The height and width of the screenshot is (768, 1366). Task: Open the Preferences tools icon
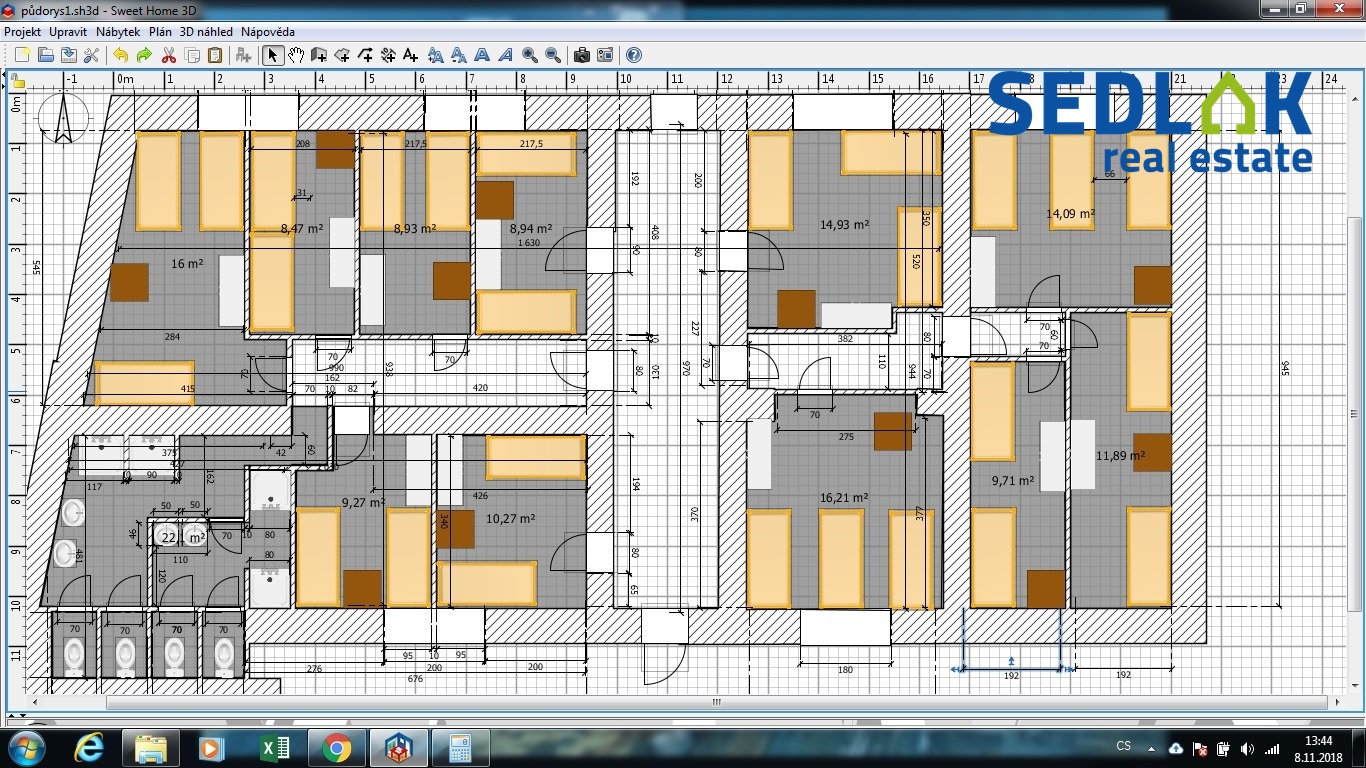92,55
